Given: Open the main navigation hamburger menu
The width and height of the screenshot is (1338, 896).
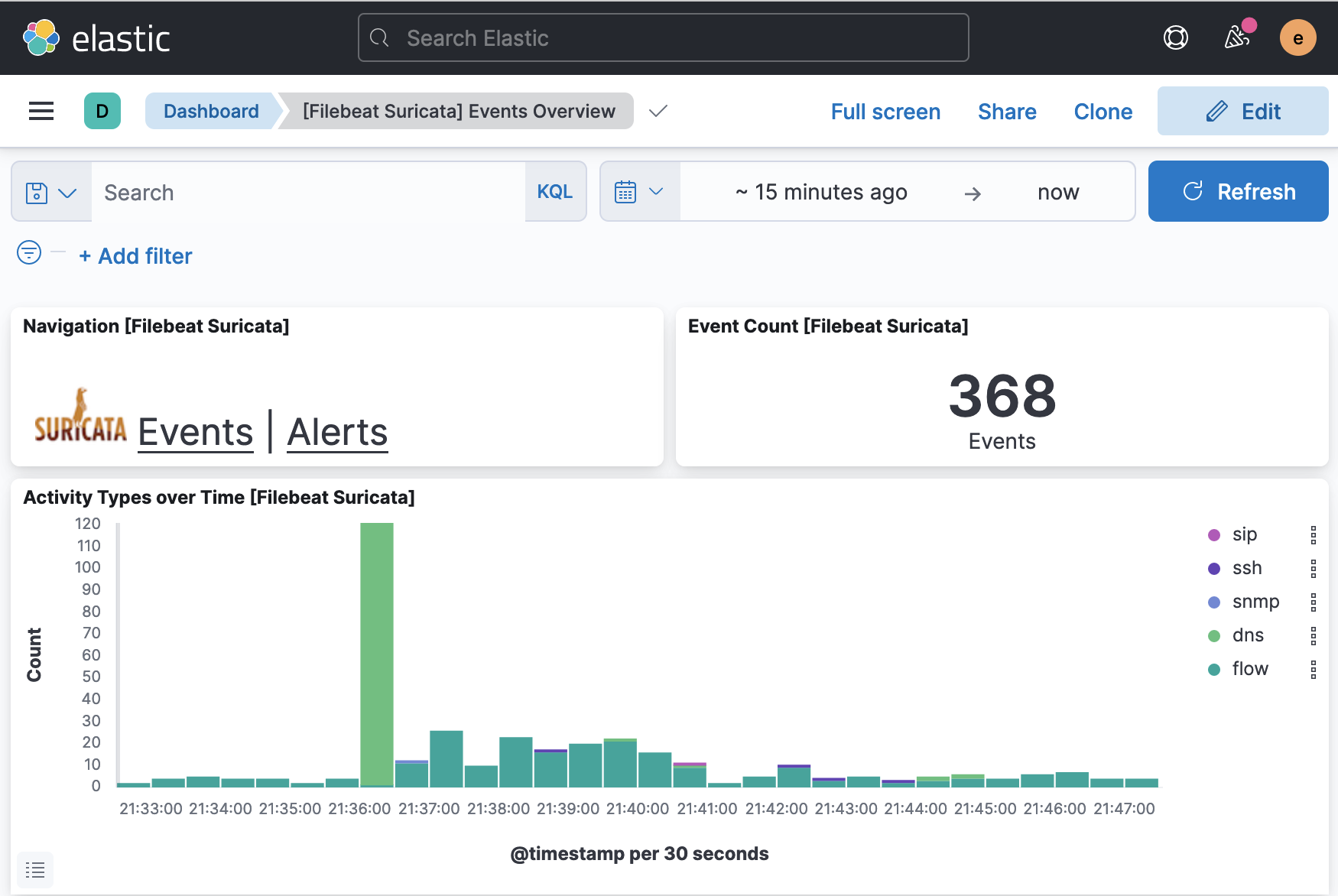Looking at the screenshot, I should 41,112.
